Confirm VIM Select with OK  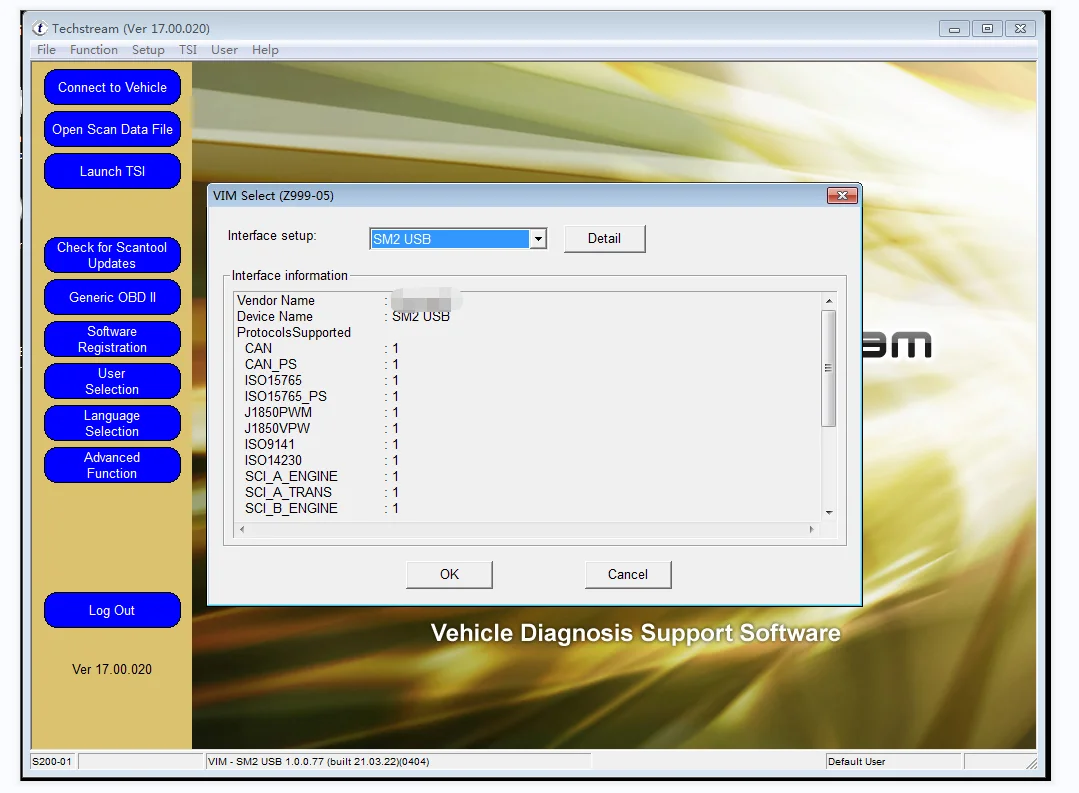449,574
